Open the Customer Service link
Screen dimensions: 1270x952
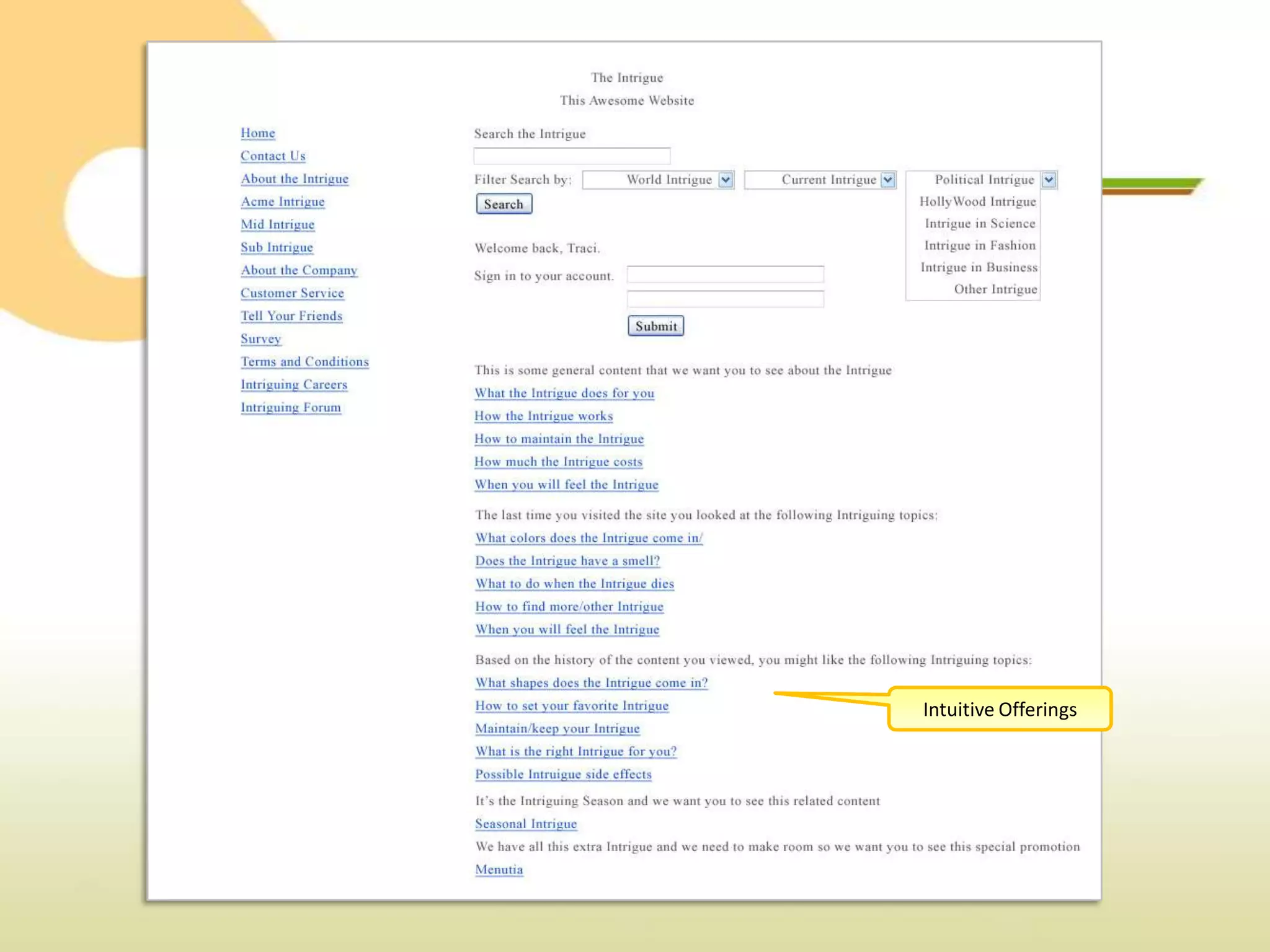point(292,293)
